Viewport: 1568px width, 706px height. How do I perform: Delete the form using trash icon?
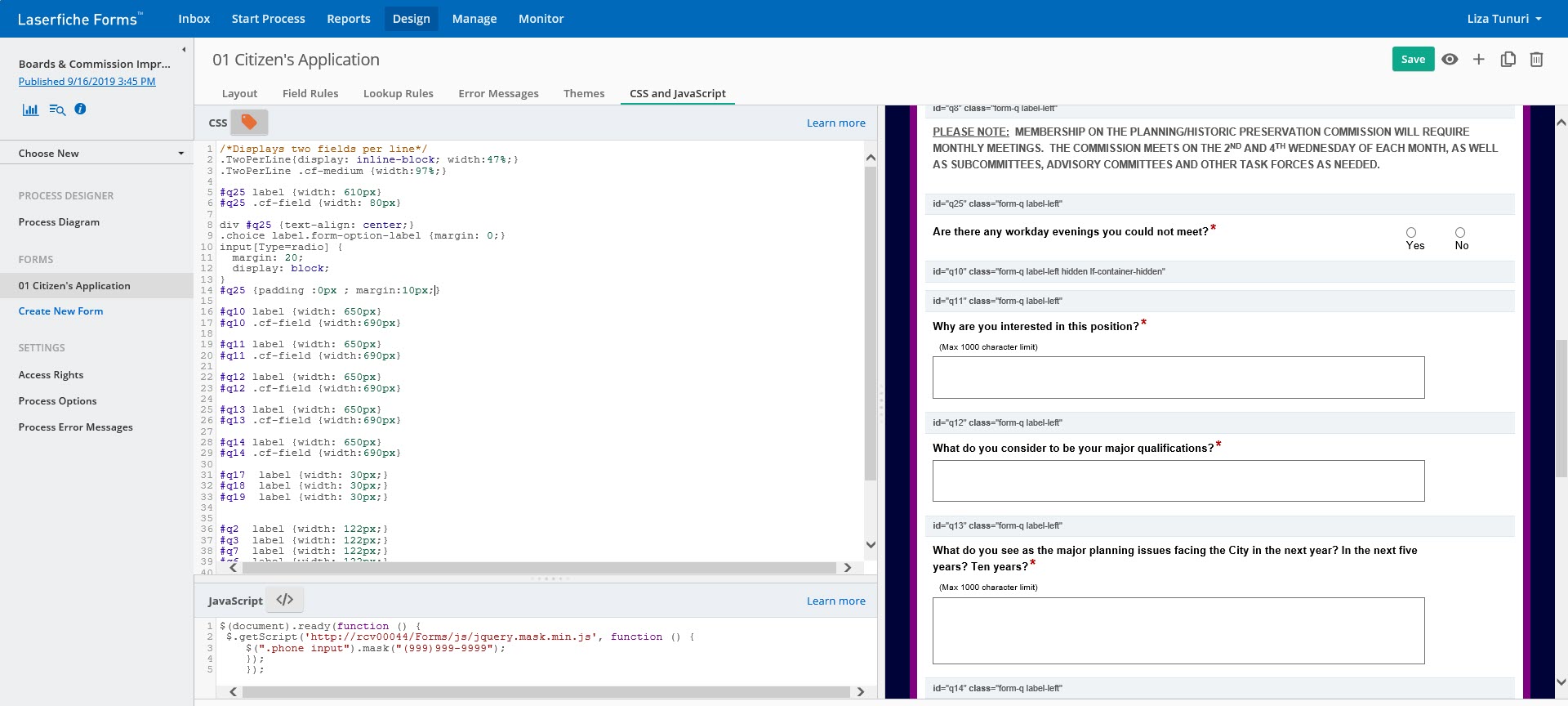click(x=1536, y=60)
